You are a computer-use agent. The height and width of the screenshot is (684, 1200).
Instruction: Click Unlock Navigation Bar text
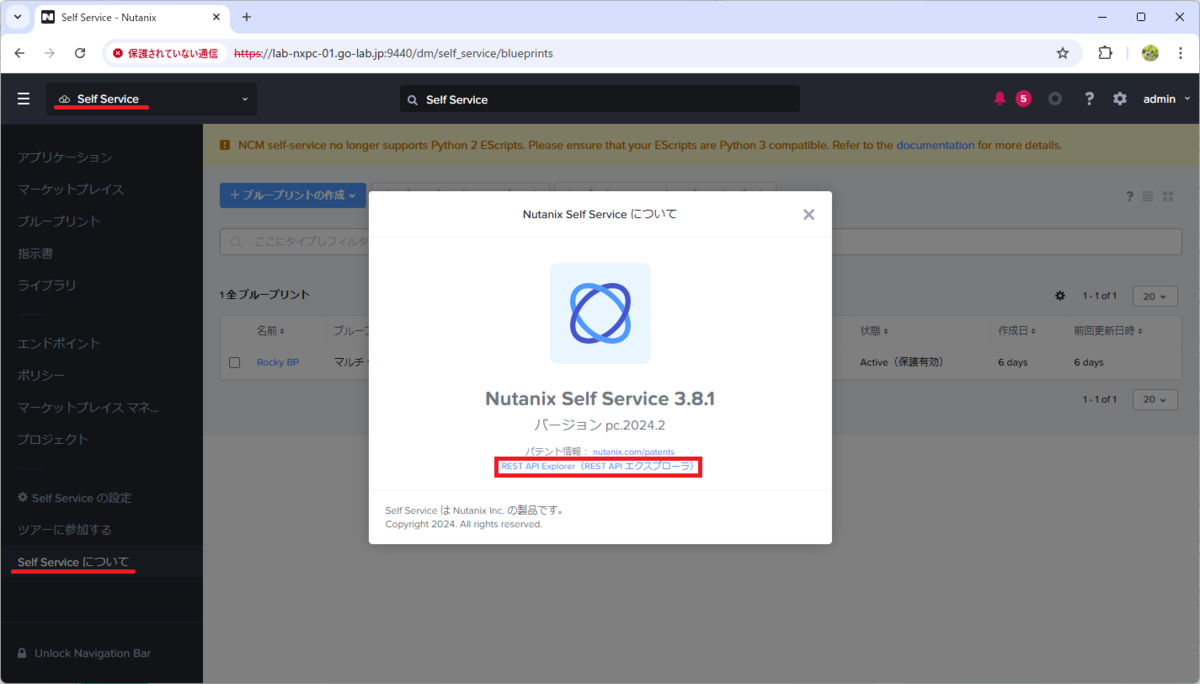92,653
